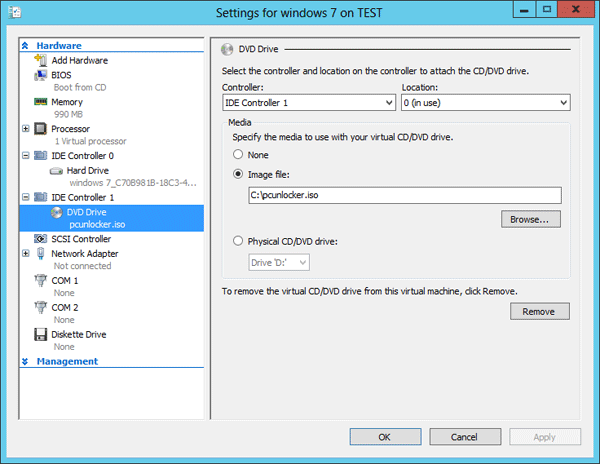Expand the Processor tree node
This screenshot has width=600, height=464.
click(26, 129)
